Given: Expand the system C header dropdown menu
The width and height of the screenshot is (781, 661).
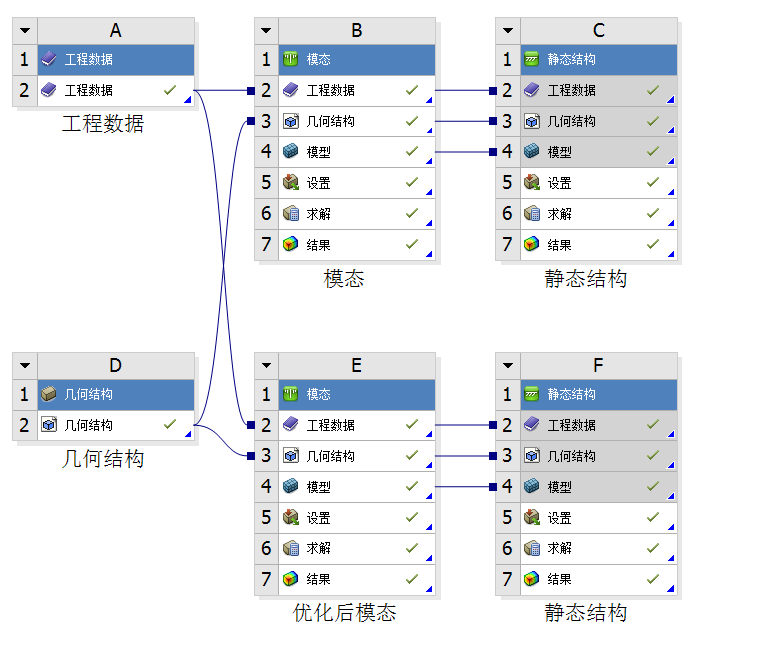Looking at the screenshot, I should tap(507, 31).
